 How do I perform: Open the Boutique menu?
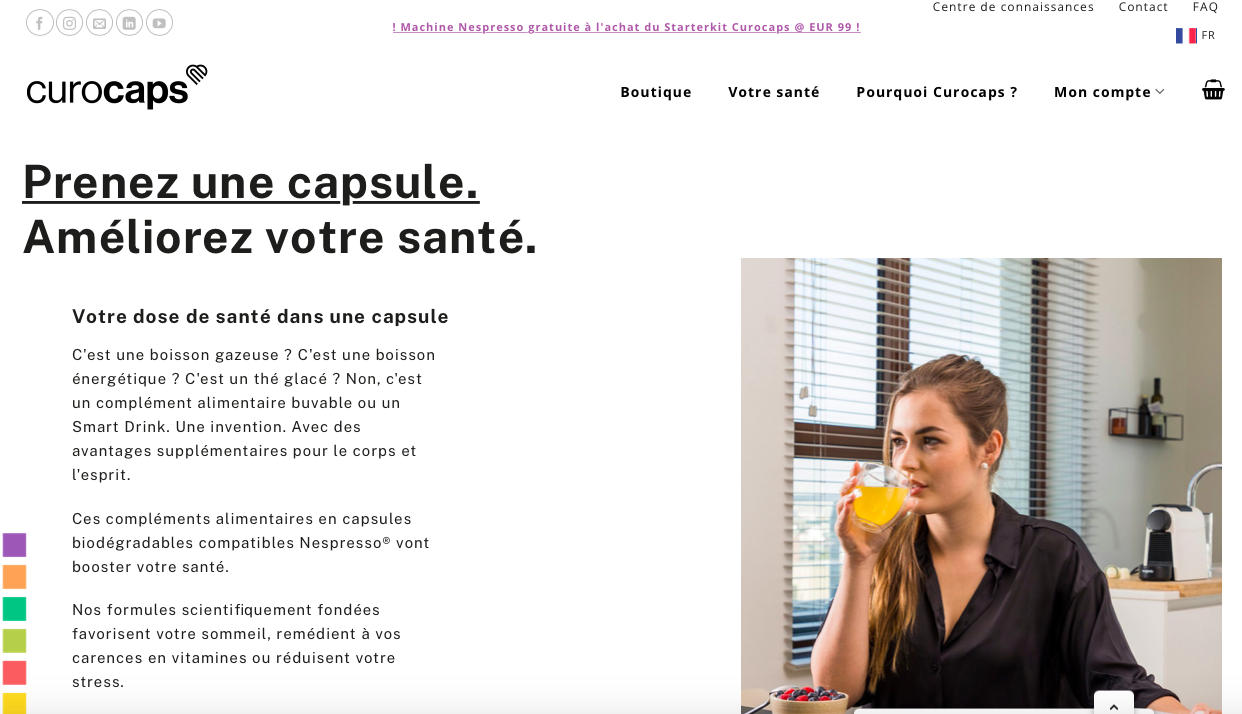coord(656,92)
